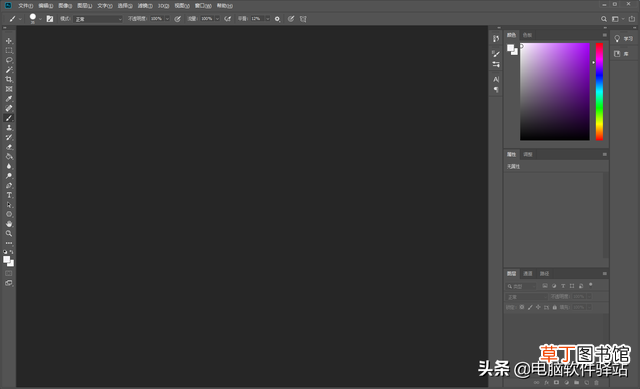Screen dimensions: 640x389
Task: Toggle Quick Mask mode
Action: pos(9,273)
